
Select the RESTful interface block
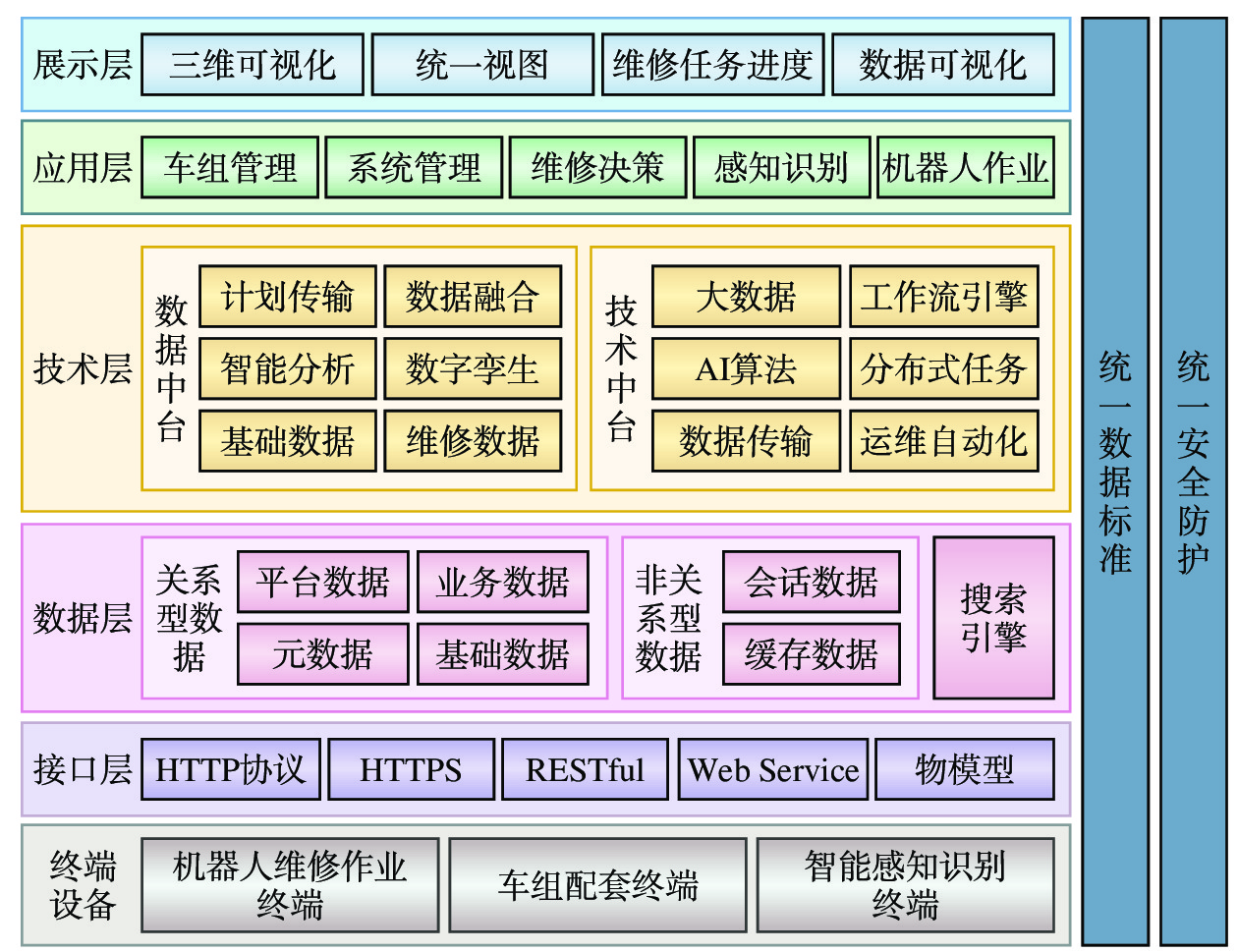tap(585, 769)
